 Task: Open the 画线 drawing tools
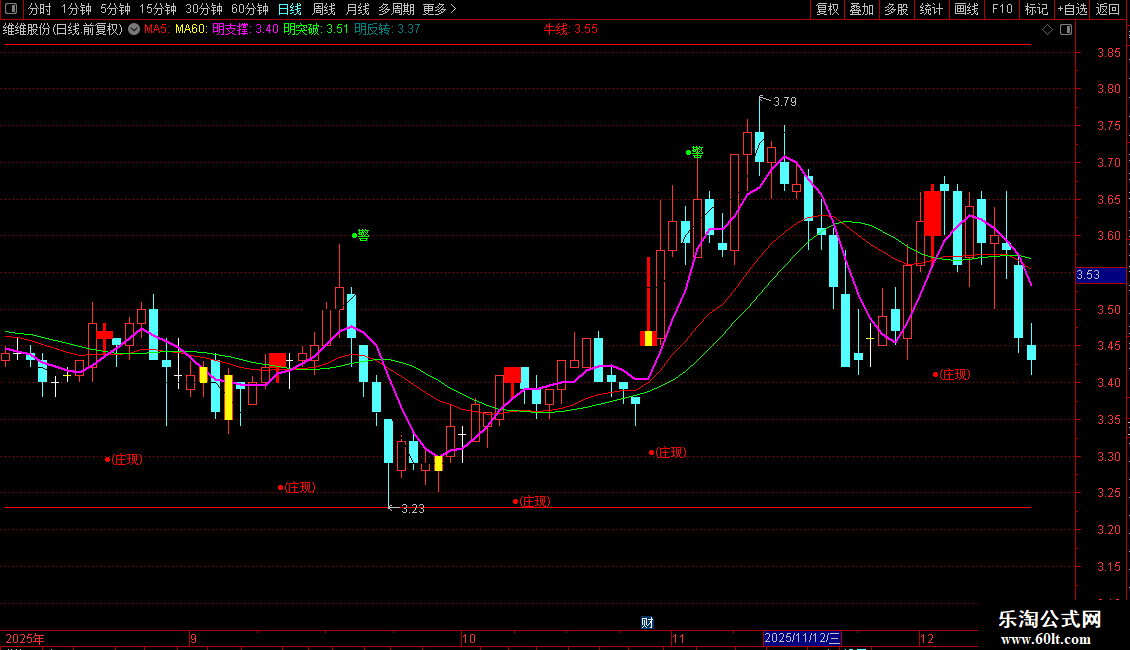(966, 9)
